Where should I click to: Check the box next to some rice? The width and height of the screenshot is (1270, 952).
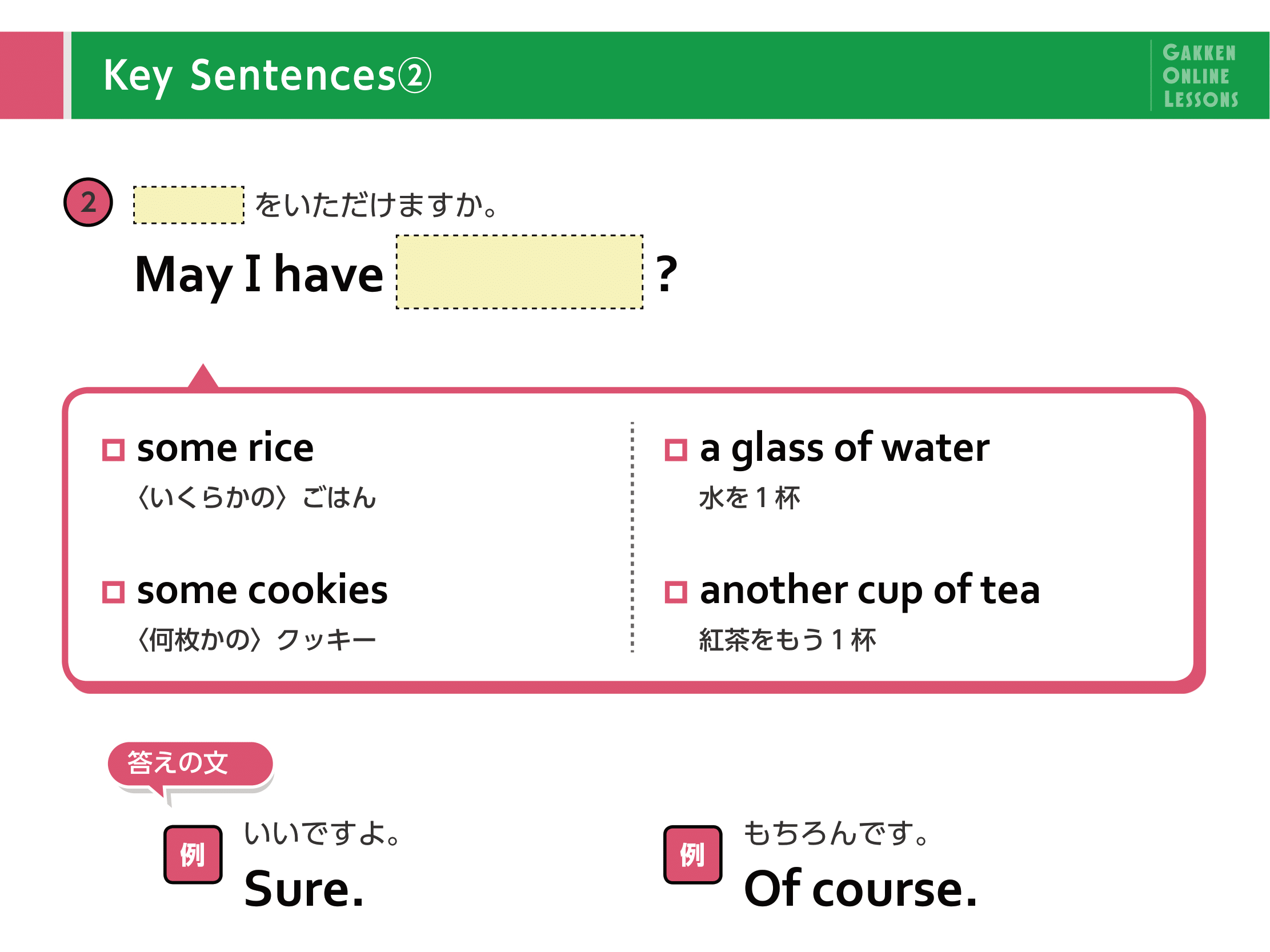click(x=113, y=450)
